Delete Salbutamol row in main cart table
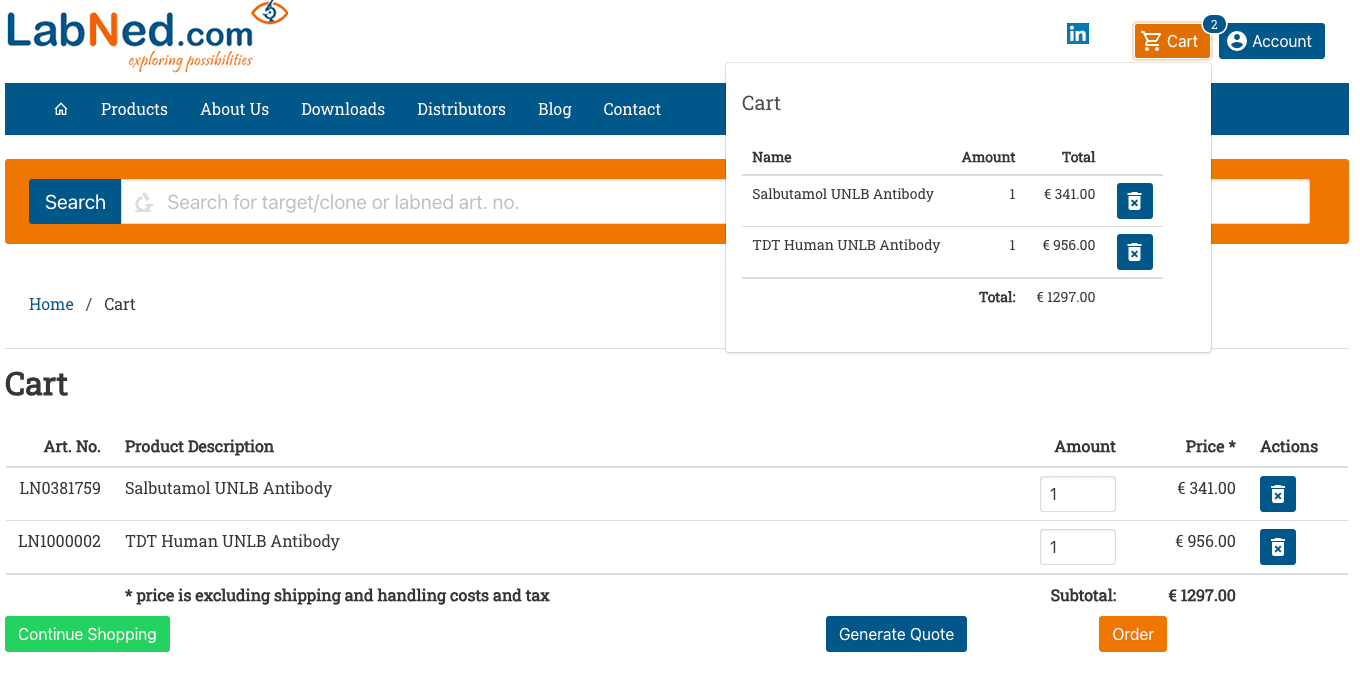This screenshot has height=686, width=1360. point(1277,494)
